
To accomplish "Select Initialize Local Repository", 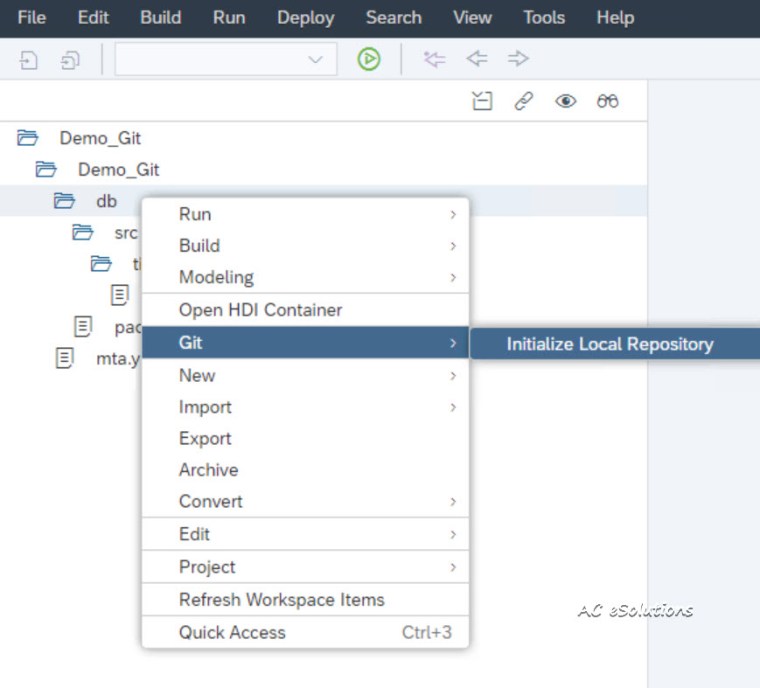I will [x=609, y=344].
